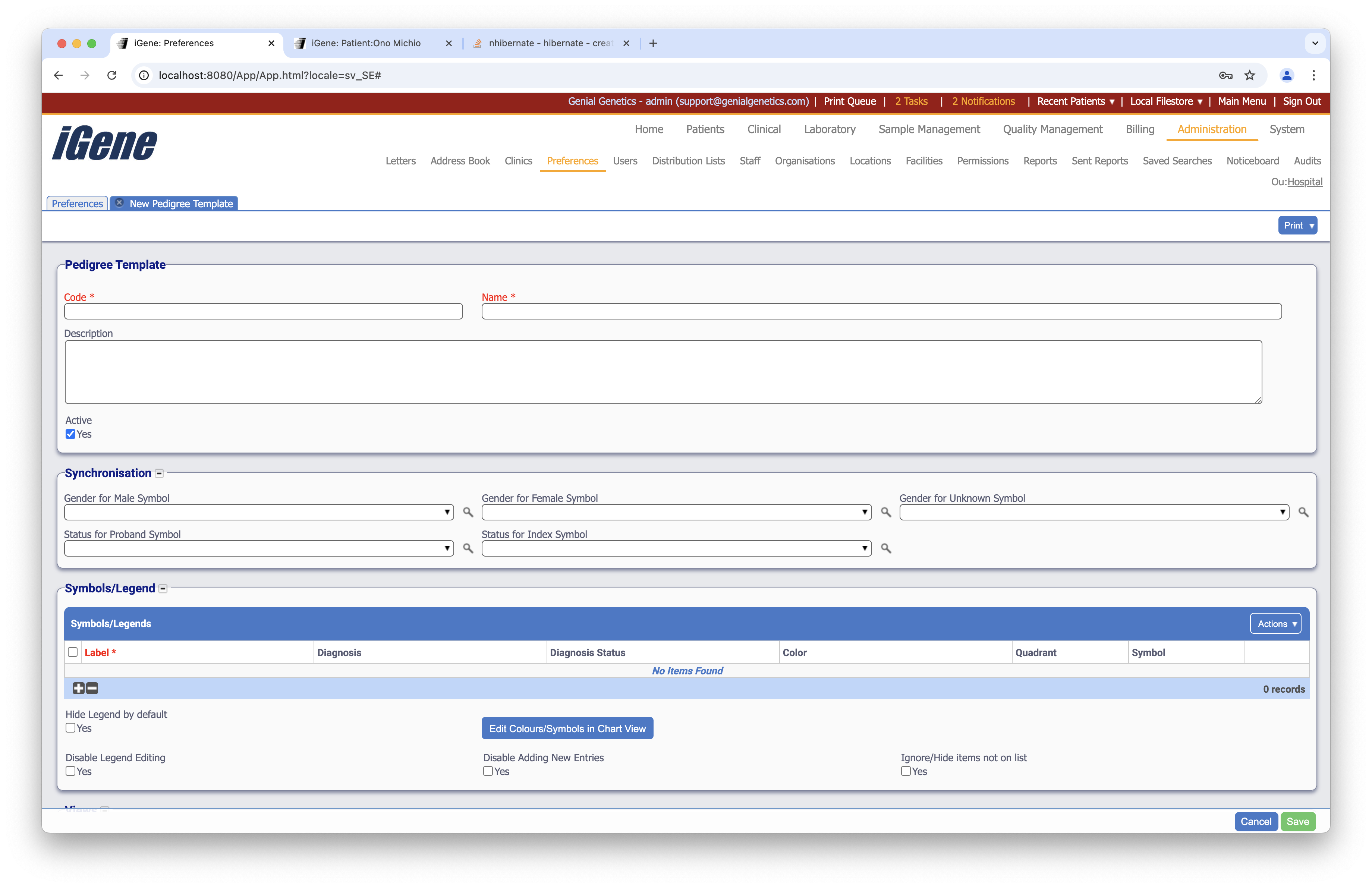Click magnifier beside Gender for Male Symbol

(x=468, y=512)
